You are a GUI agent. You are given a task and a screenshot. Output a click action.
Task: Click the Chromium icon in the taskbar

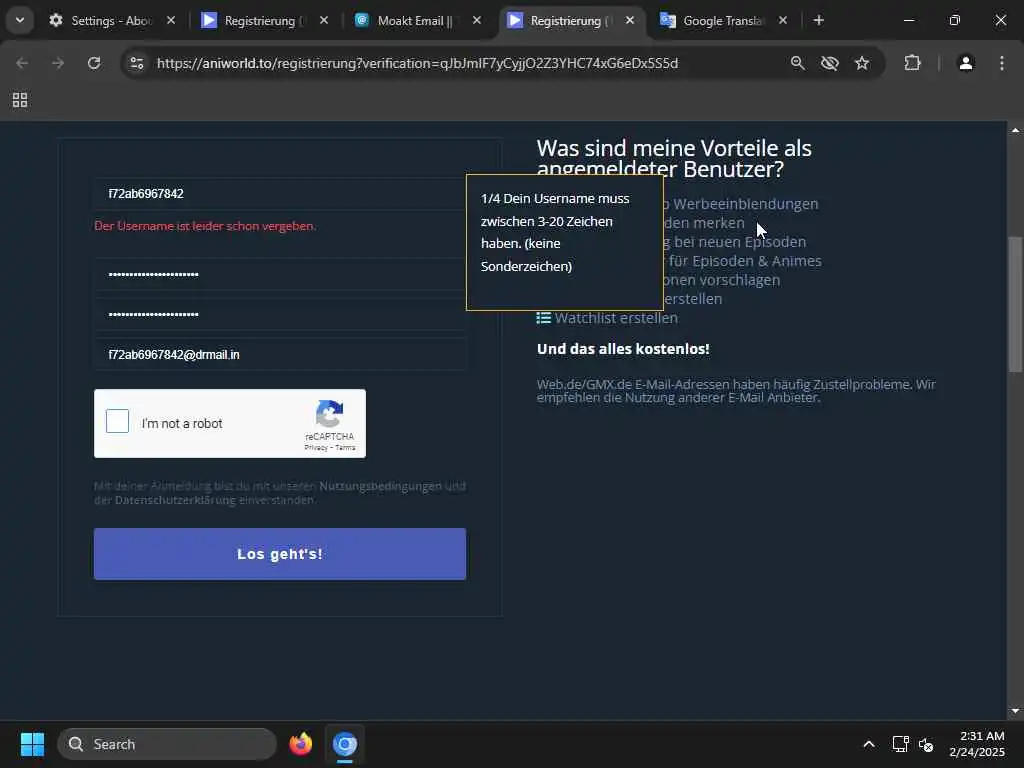pos(345,744)
